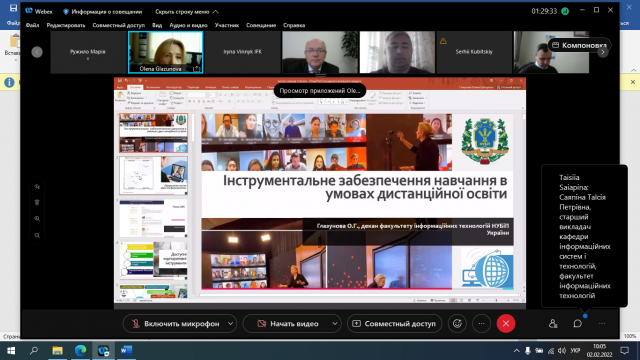The width and height of the screenshot is (640, 360).
Task: Open the video options dropdown arrow
Action: pyautogui.click(x=335, y=324)
